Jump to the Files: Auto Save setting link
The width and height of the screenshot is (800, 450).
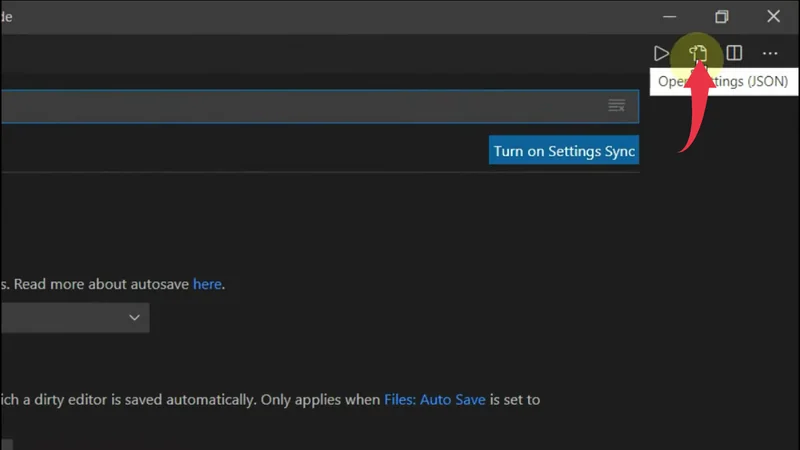(x=435, y=399)
